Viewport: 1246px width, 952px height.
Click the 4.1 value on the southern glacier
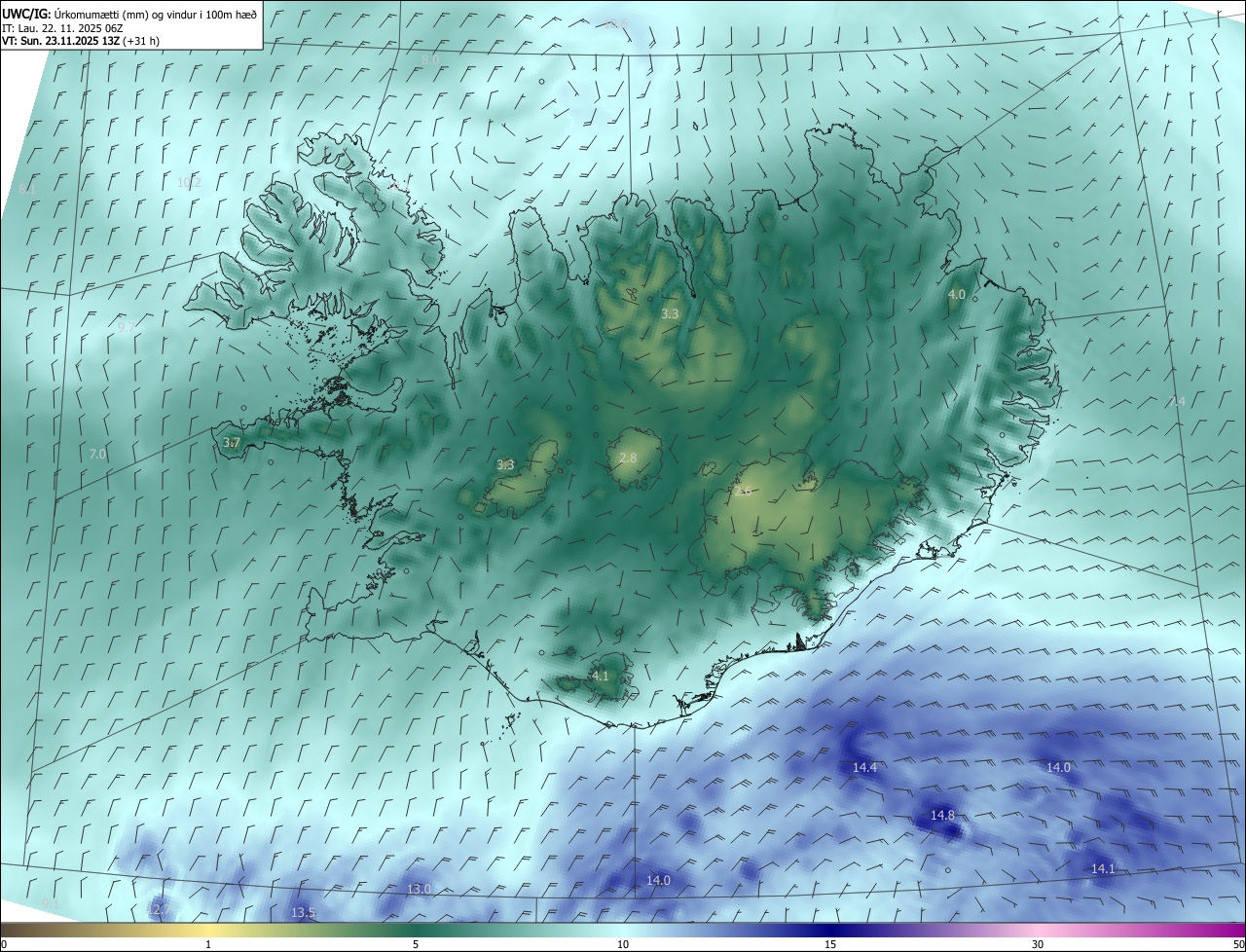pyautogui.click(x=600, y=676)
